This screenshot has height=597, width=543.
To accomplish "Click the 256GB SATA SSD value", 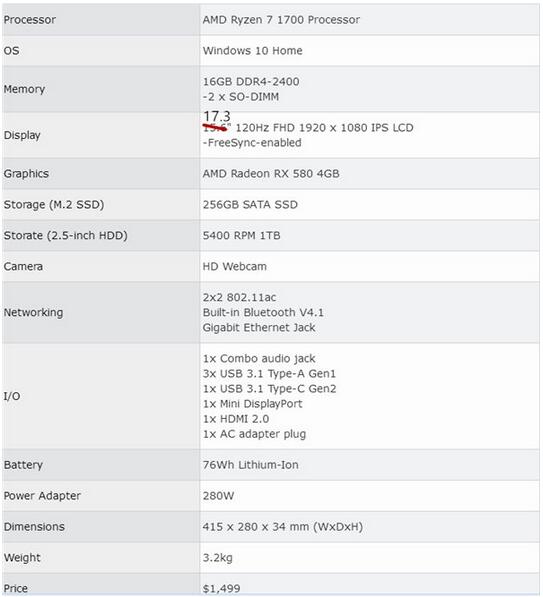I will (x=250, y=205).
